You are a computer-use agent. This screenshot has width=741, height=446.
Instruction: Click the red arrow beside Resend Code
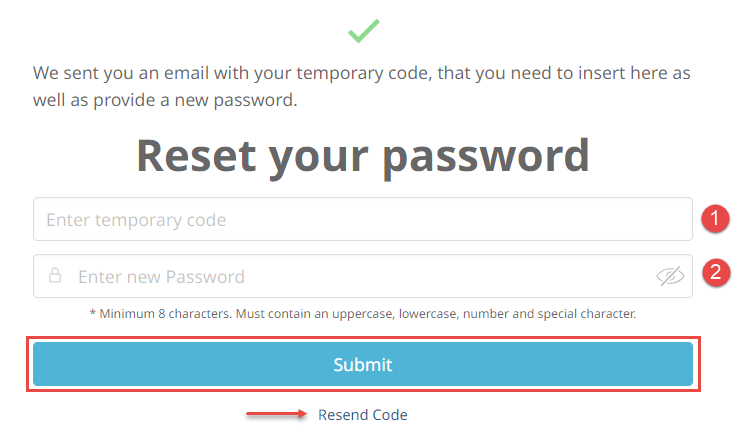276,414
